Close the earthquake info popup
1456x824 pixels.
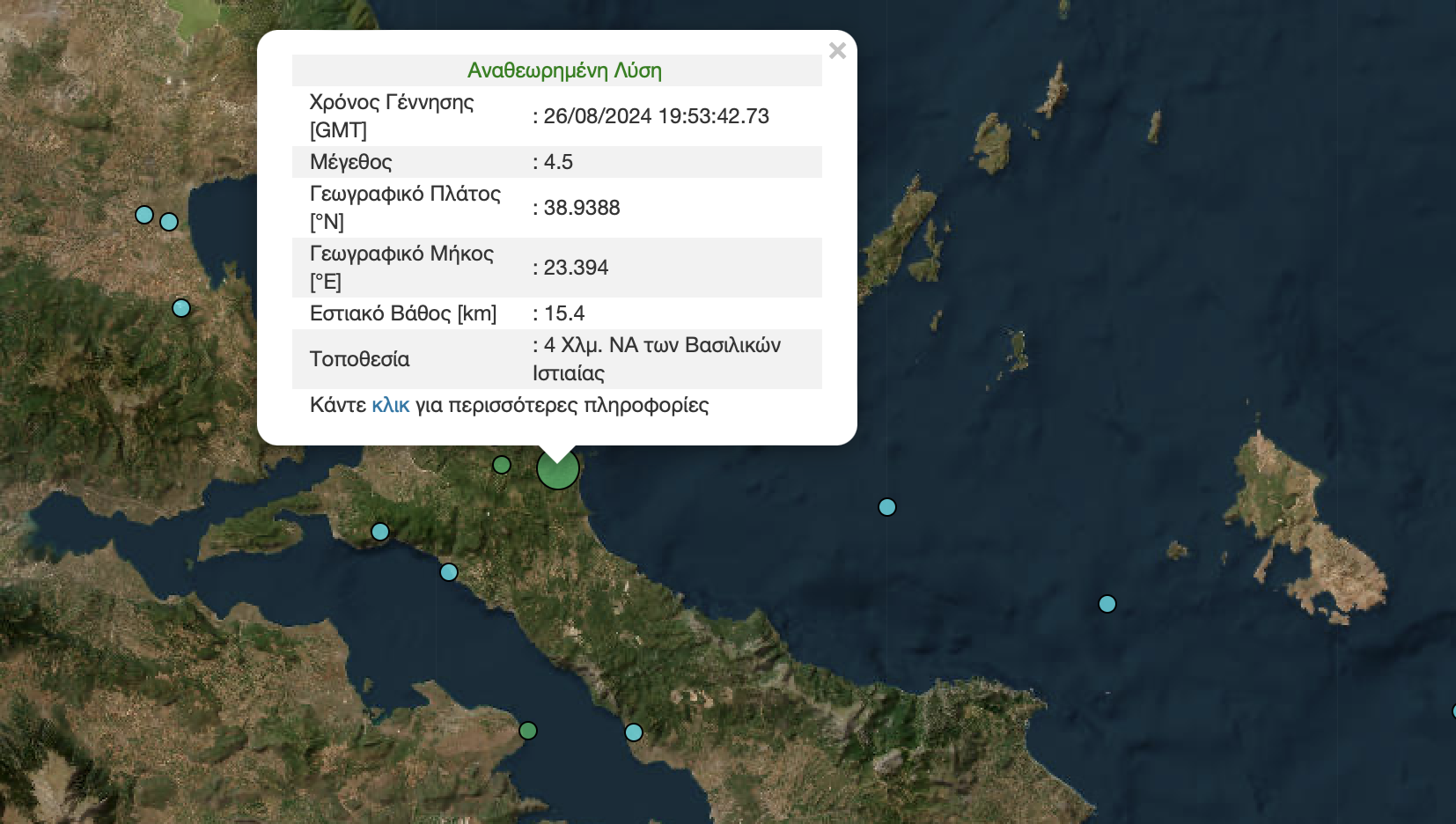point(837,51)
